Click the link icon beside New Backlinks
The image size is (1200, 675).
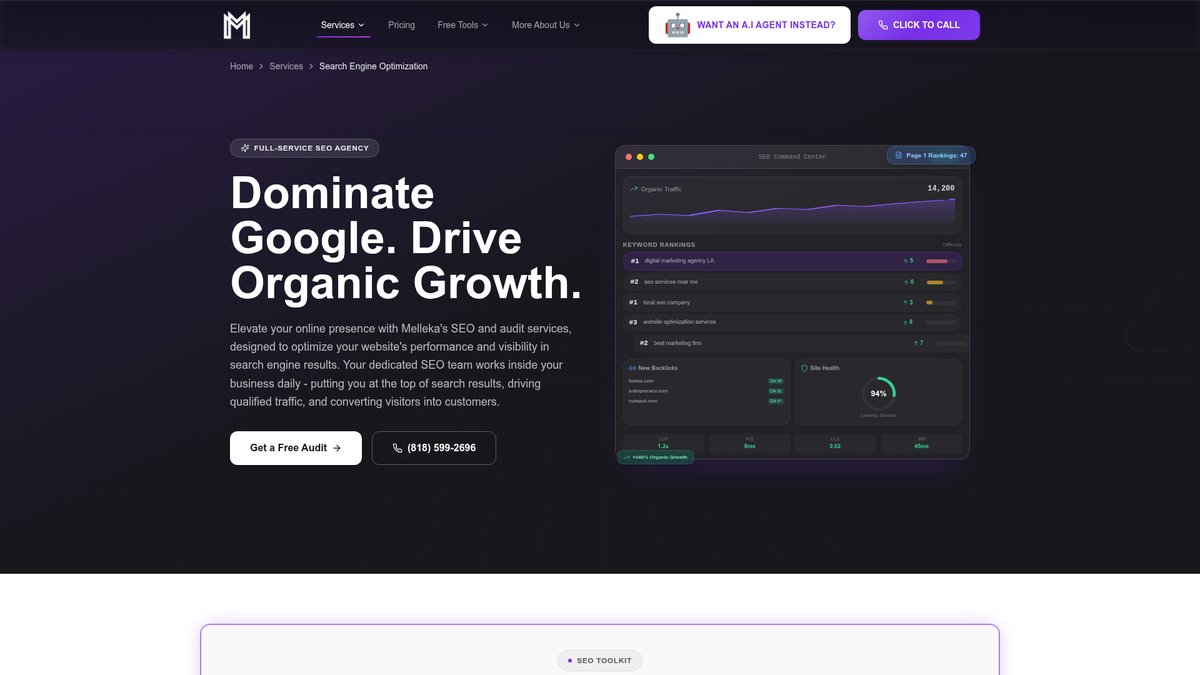coord(632,368)
